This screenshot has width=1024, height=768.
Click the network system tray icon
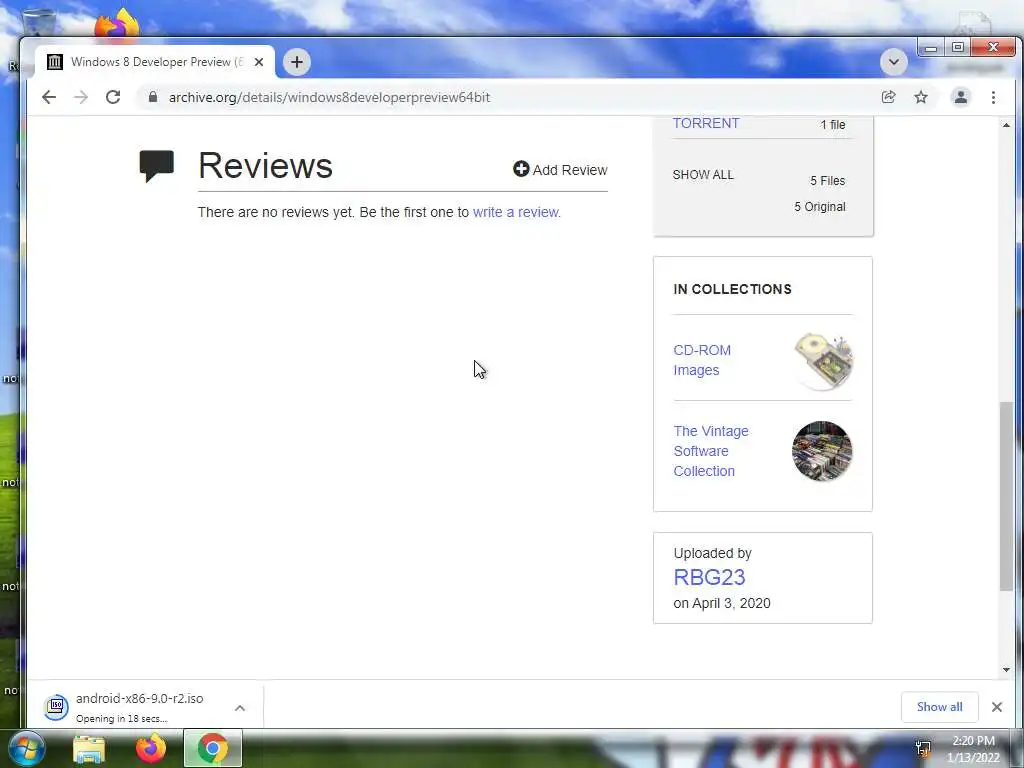pyautogui.click(x=923, y=748)
